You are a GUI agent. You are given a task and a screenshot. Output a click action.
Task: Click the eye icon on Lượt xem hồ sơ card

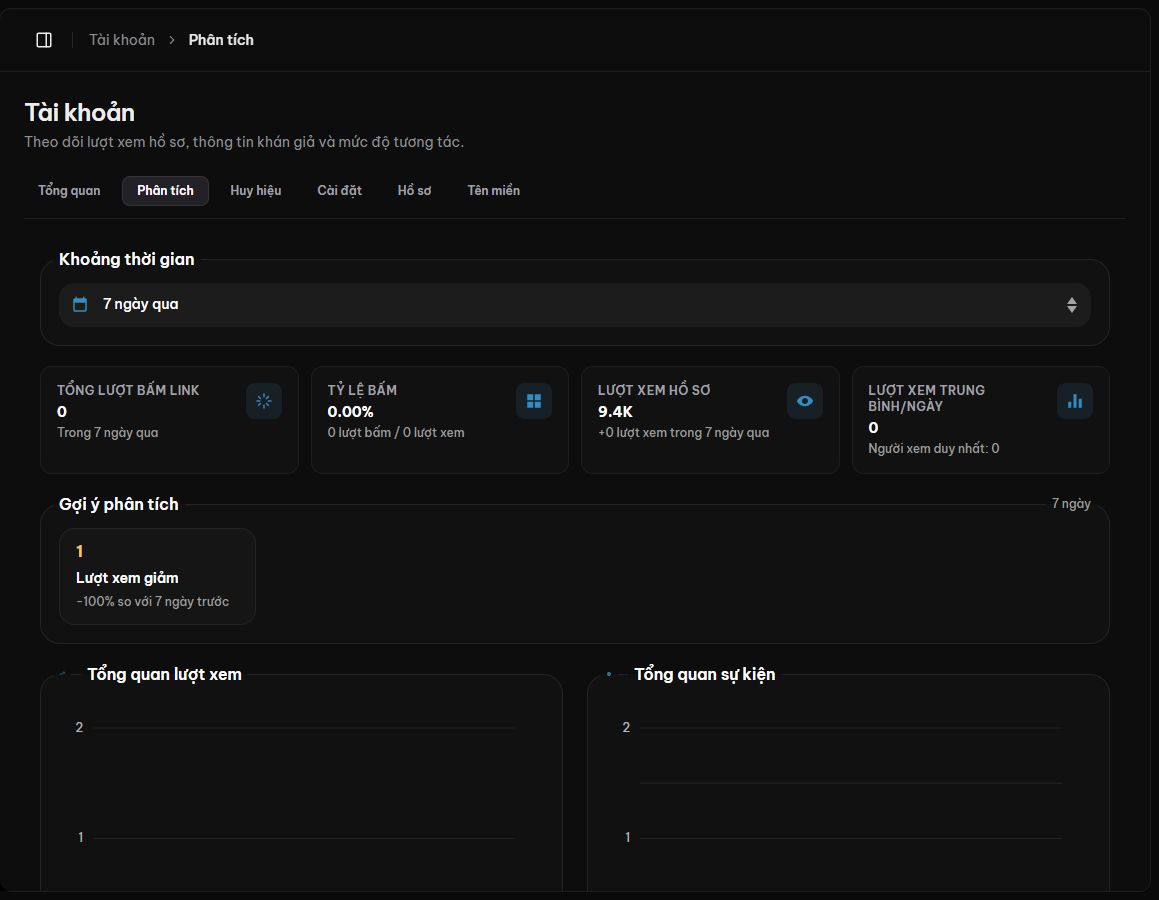pyautogui.click(x=805, y=401)
